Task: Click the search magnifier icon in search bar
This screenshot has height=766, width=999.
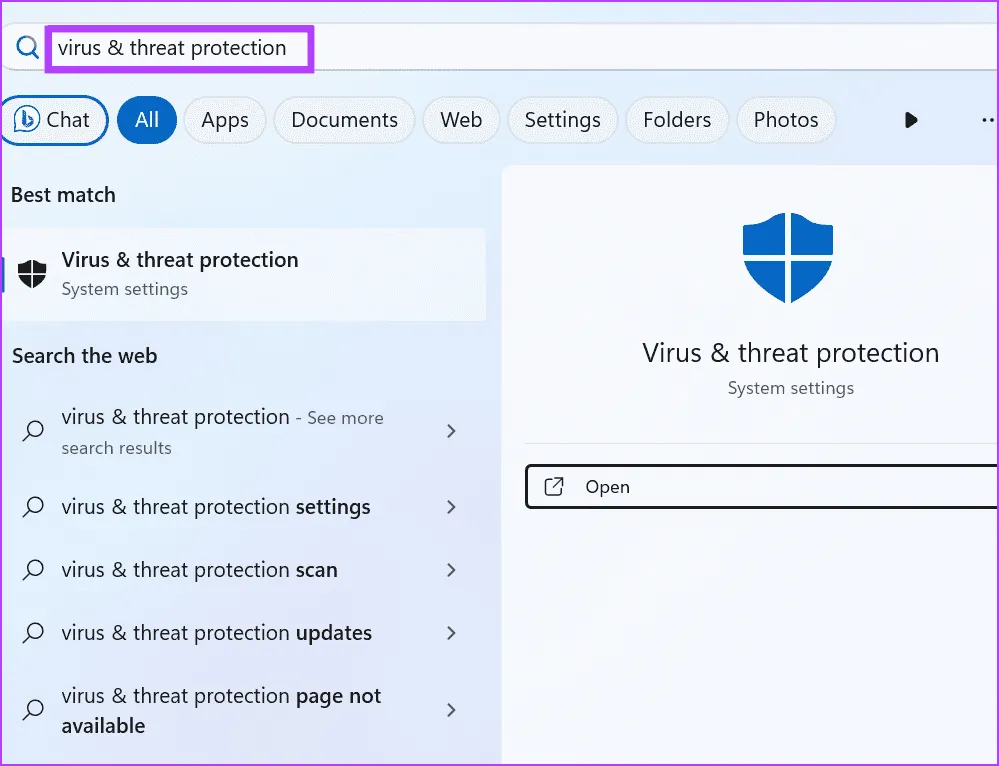Action: tap(27, 47)
